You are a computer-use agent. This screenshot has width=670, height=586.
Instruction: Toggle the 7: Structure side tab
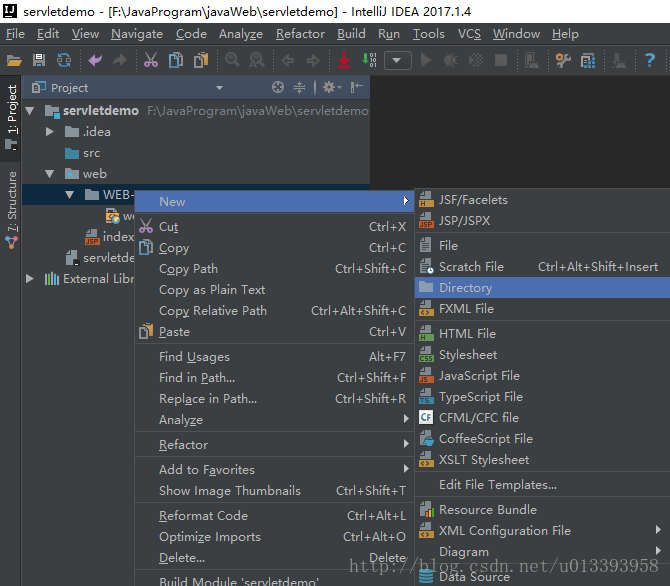[x=11, y=209]
